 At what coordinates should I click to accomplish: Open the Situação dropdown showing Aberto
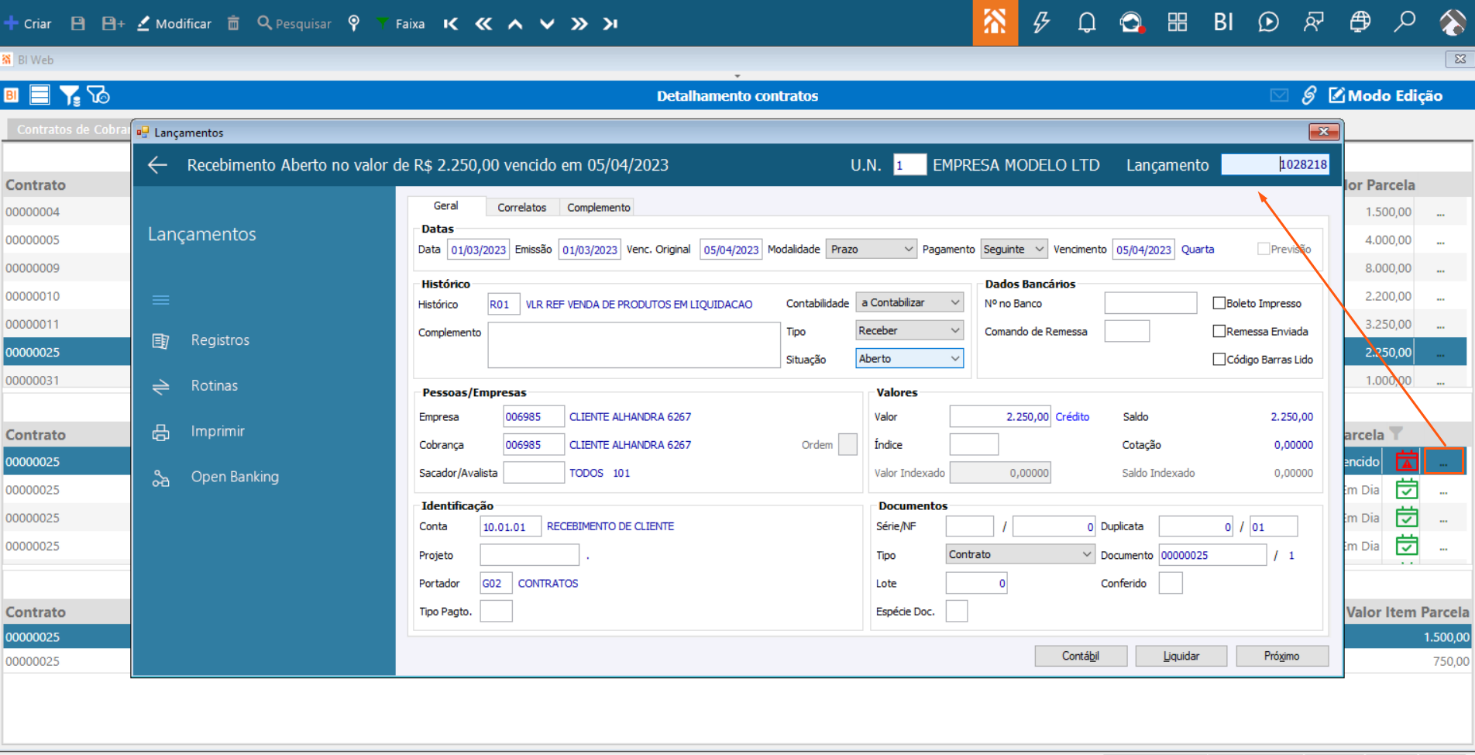[x=910, y=358]
